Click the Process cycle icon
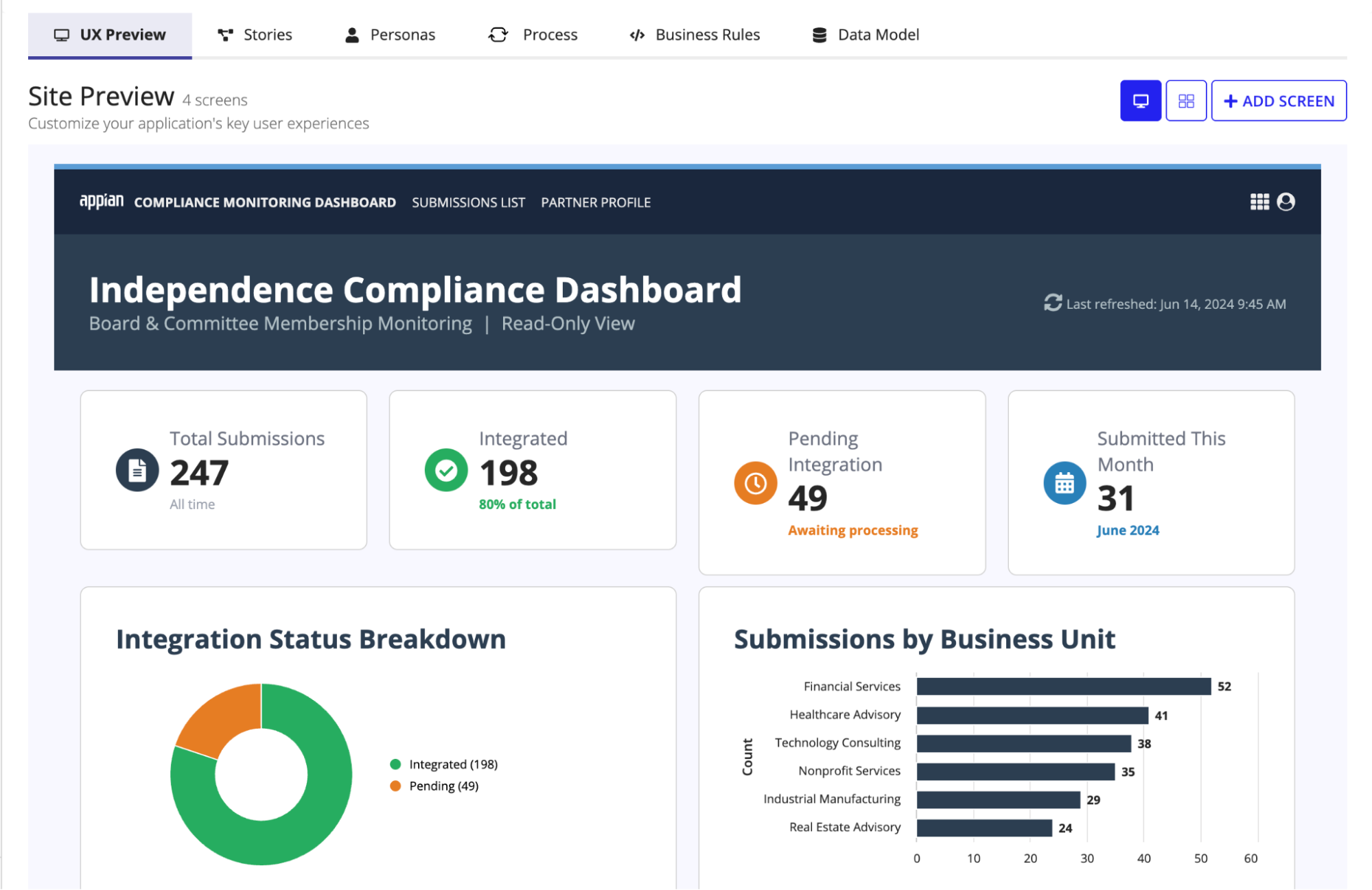 tap(498, 35)
